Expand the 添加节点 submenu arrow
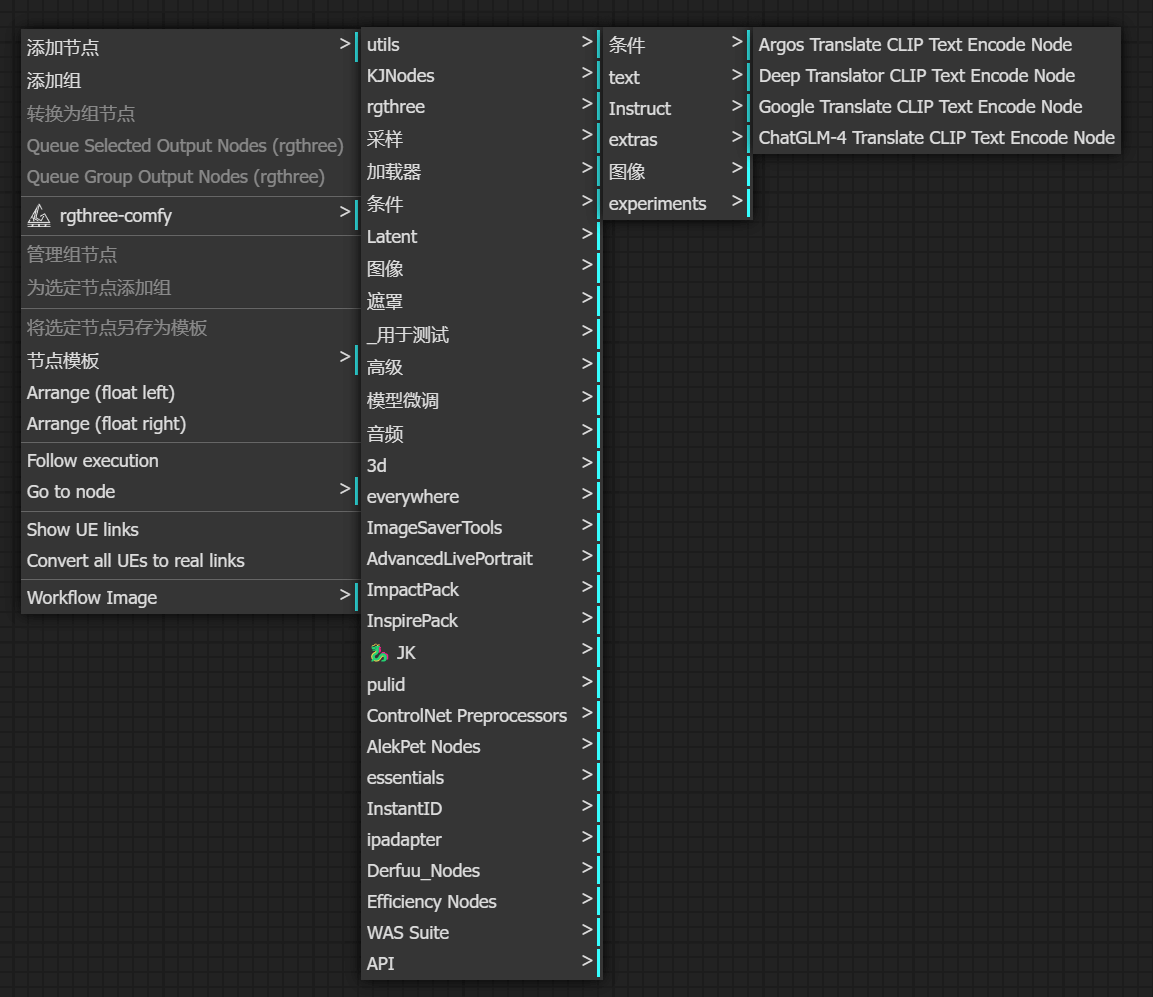 344,44
